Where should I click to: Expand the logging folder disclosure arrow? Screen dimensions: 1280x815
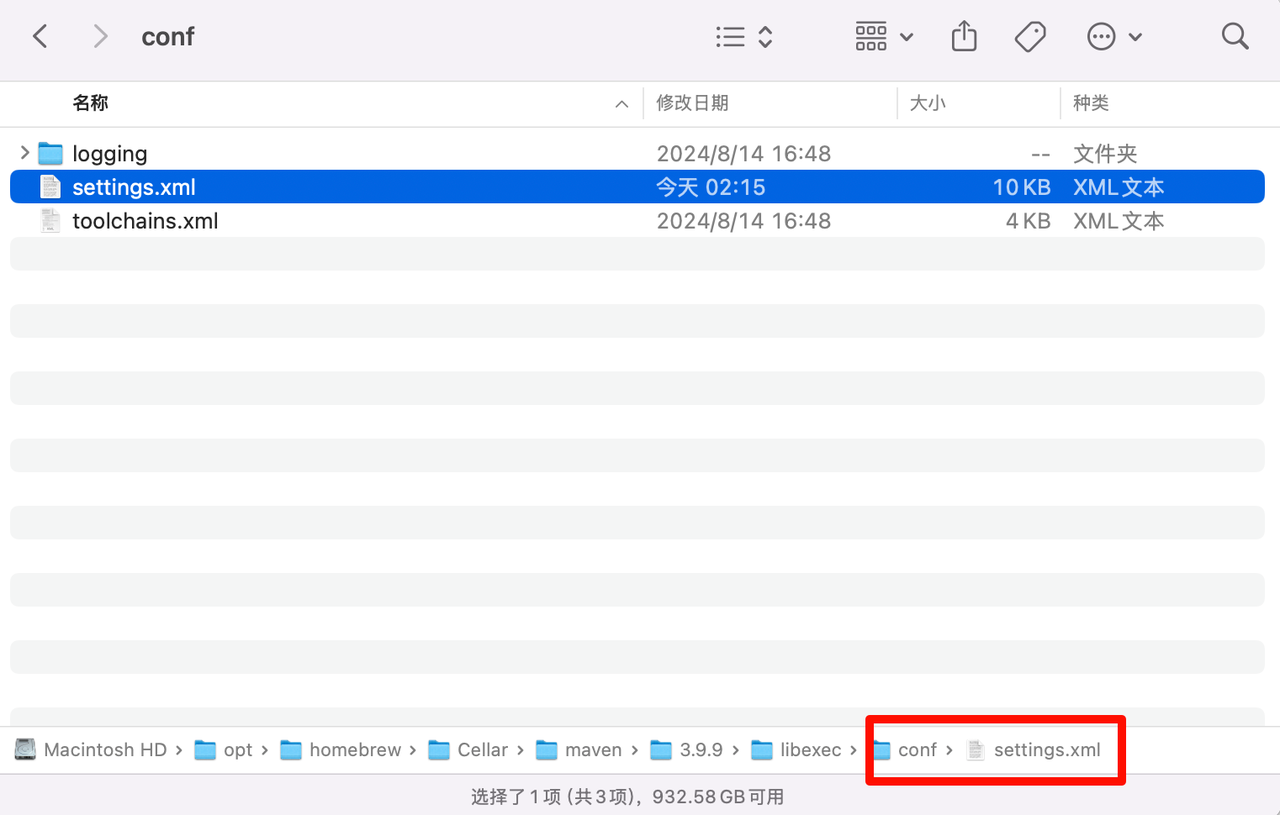(24, 153)
